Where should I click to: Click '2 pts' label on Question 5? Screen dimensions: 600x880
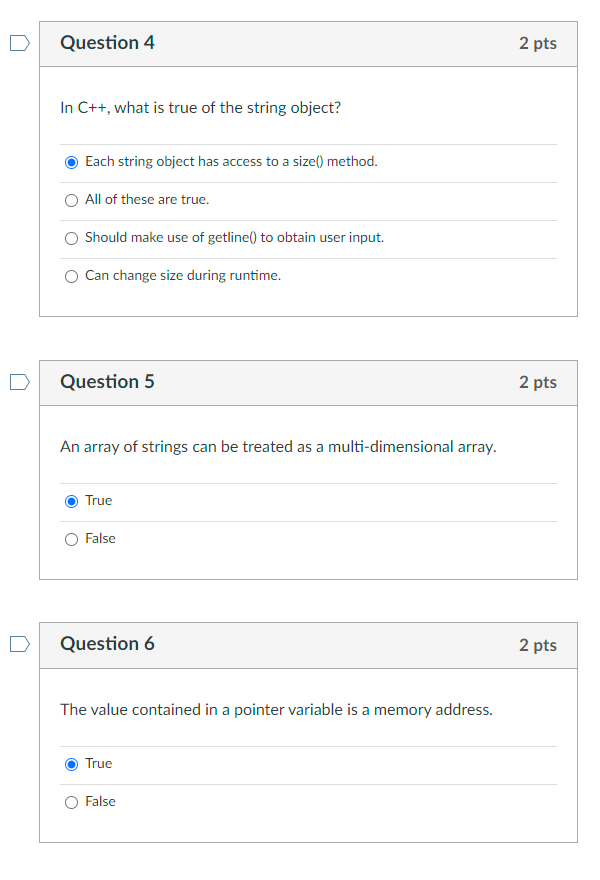[x=538, y=382]
